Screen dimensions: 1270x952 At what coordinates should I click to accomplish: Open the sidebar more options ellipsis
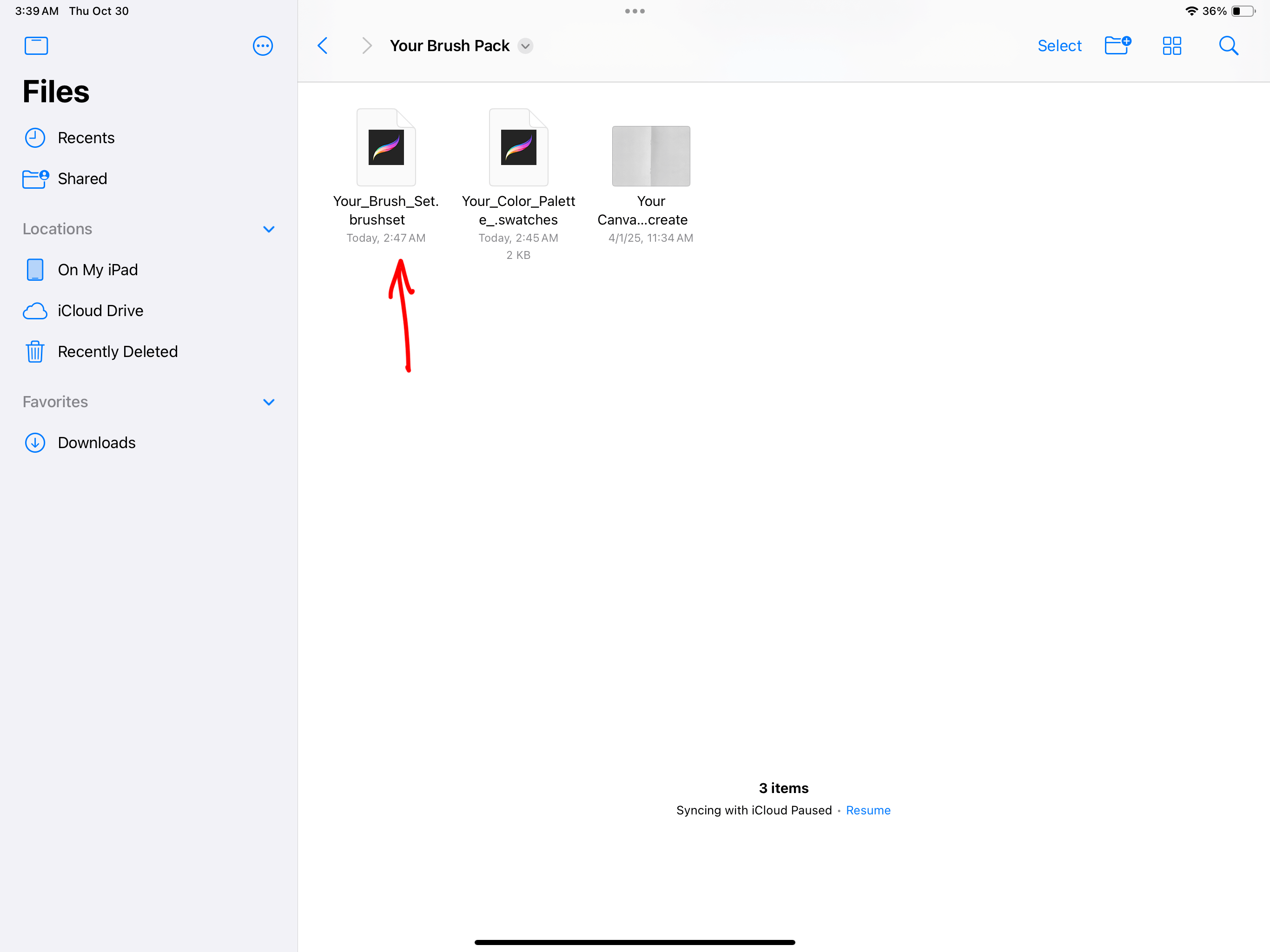pyautogui.click(x=262, y=46)
